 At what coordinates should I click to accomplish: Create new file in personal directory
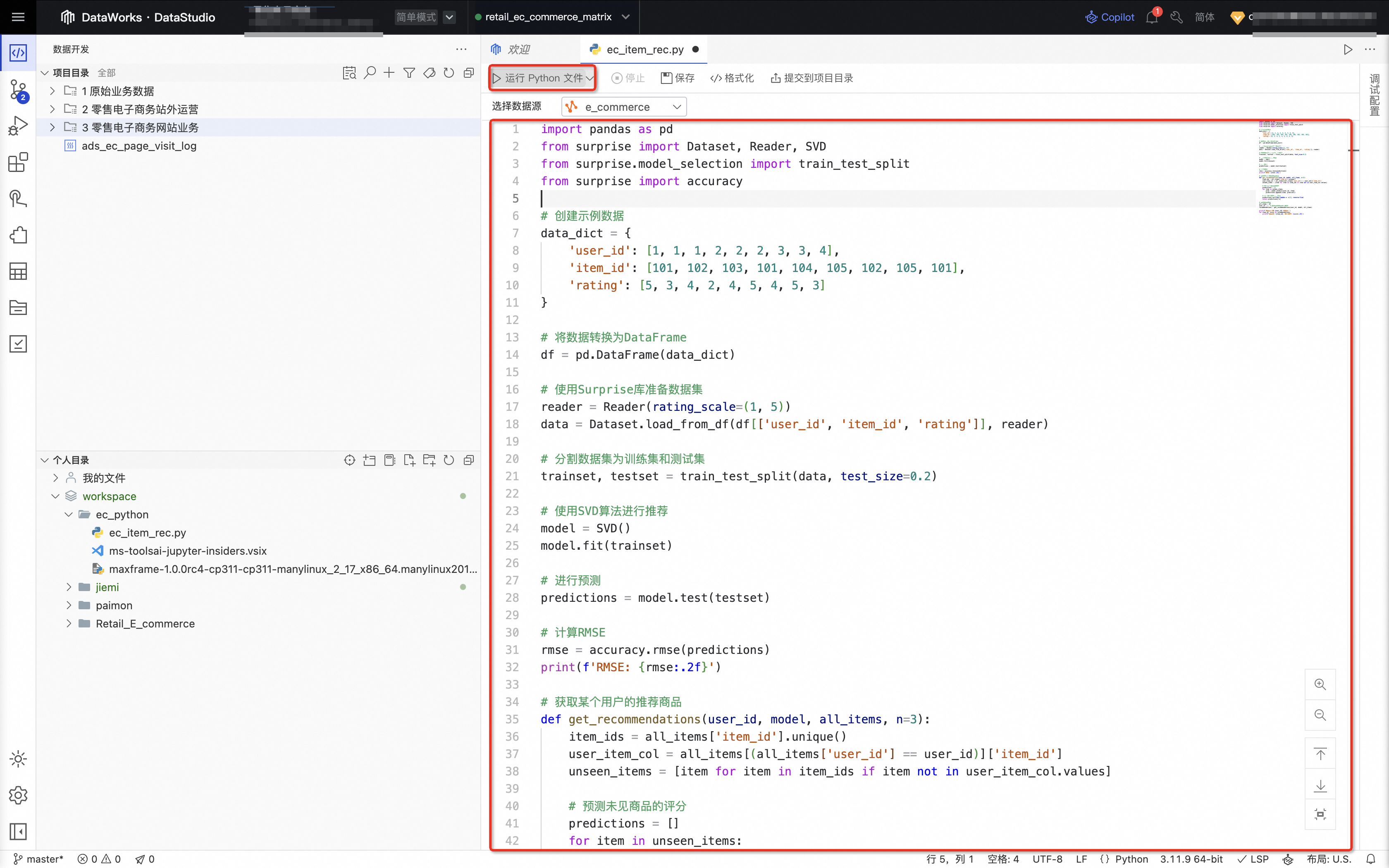[409, 460]
